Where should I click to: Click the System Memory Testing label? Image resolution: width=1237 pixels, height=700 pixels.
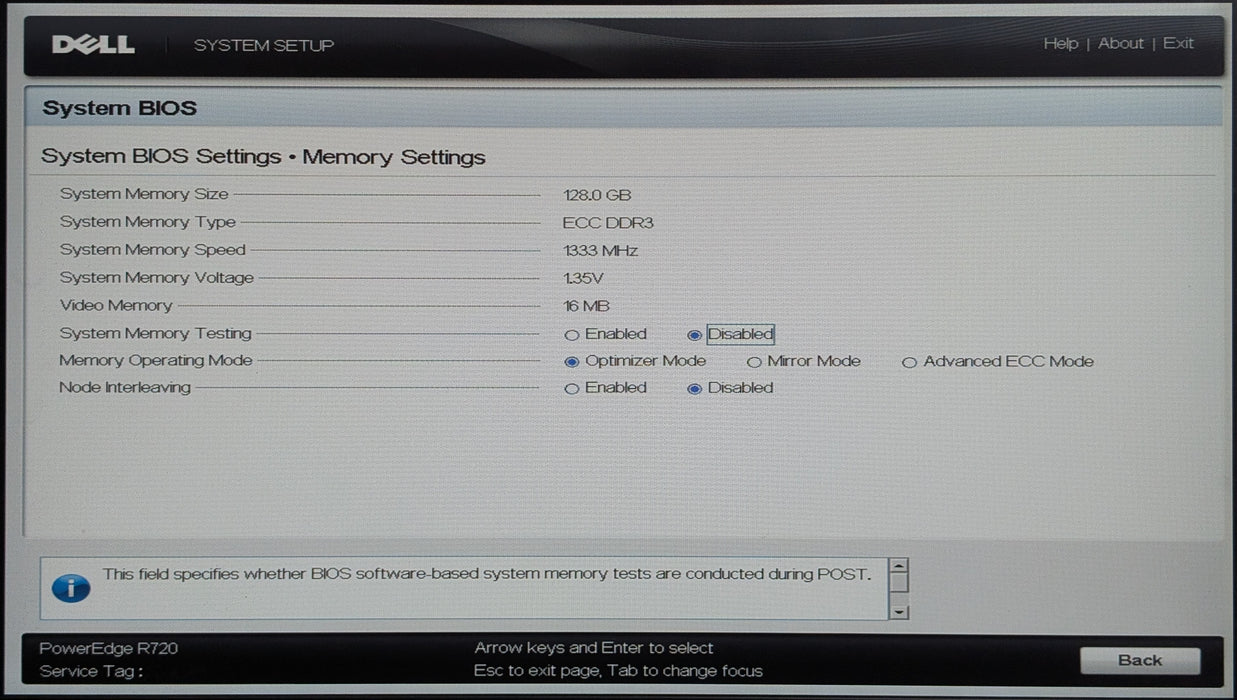tap(155, 333)
